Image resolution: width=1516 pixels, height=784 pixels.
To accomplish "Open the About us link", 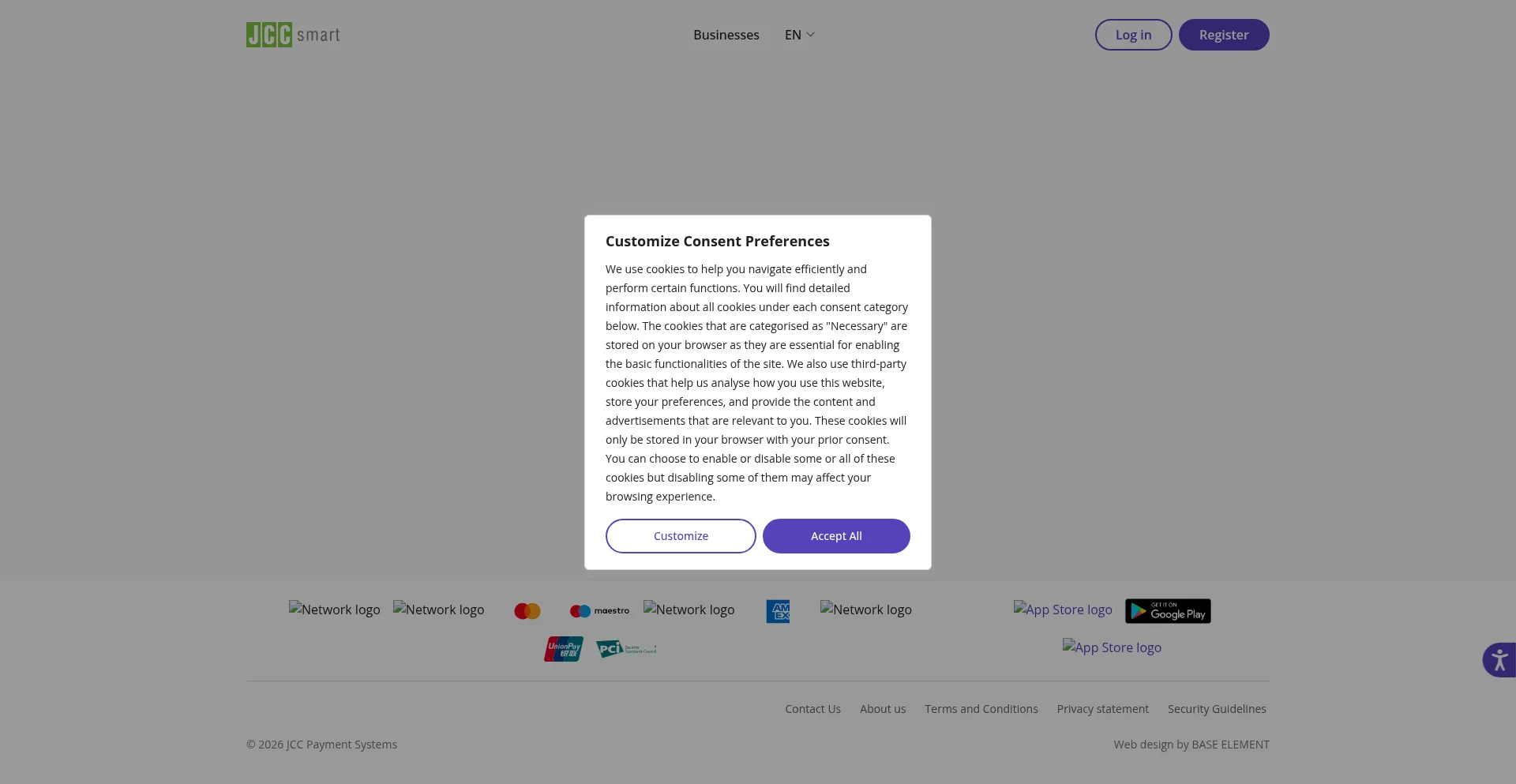I will (883, 709).
